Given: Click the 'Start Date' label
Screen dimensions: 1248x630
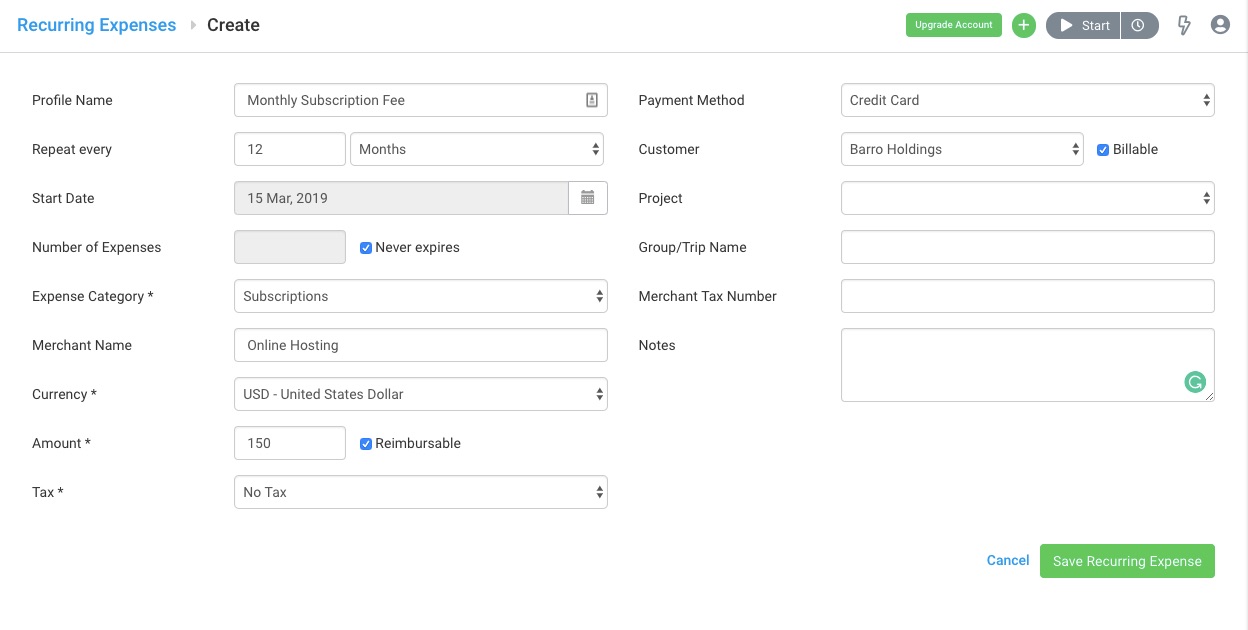Looking at the screenshot, I should pos(63,198).
